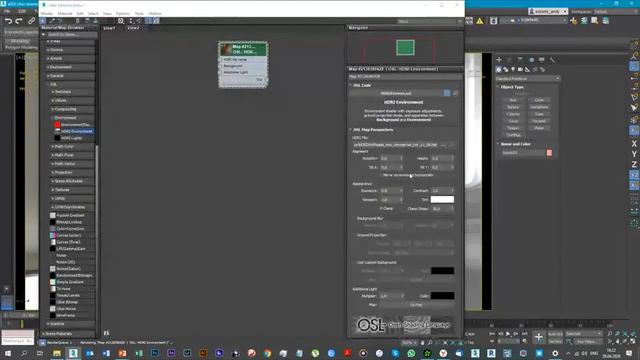Open Utilities wrench tab in command panel
The height and width of the screenshot is (360, 640).
click(x=552, y=60)
